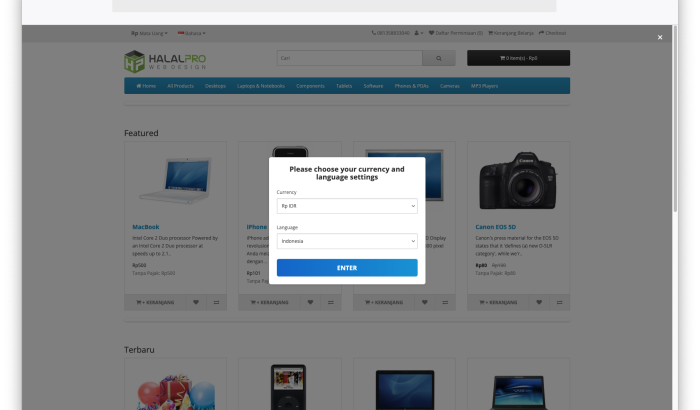The width and height of the screenshot is (700, 410).
Task: Click the blue ENTER button
Action: pyautogui.click(x=347, y=268)
